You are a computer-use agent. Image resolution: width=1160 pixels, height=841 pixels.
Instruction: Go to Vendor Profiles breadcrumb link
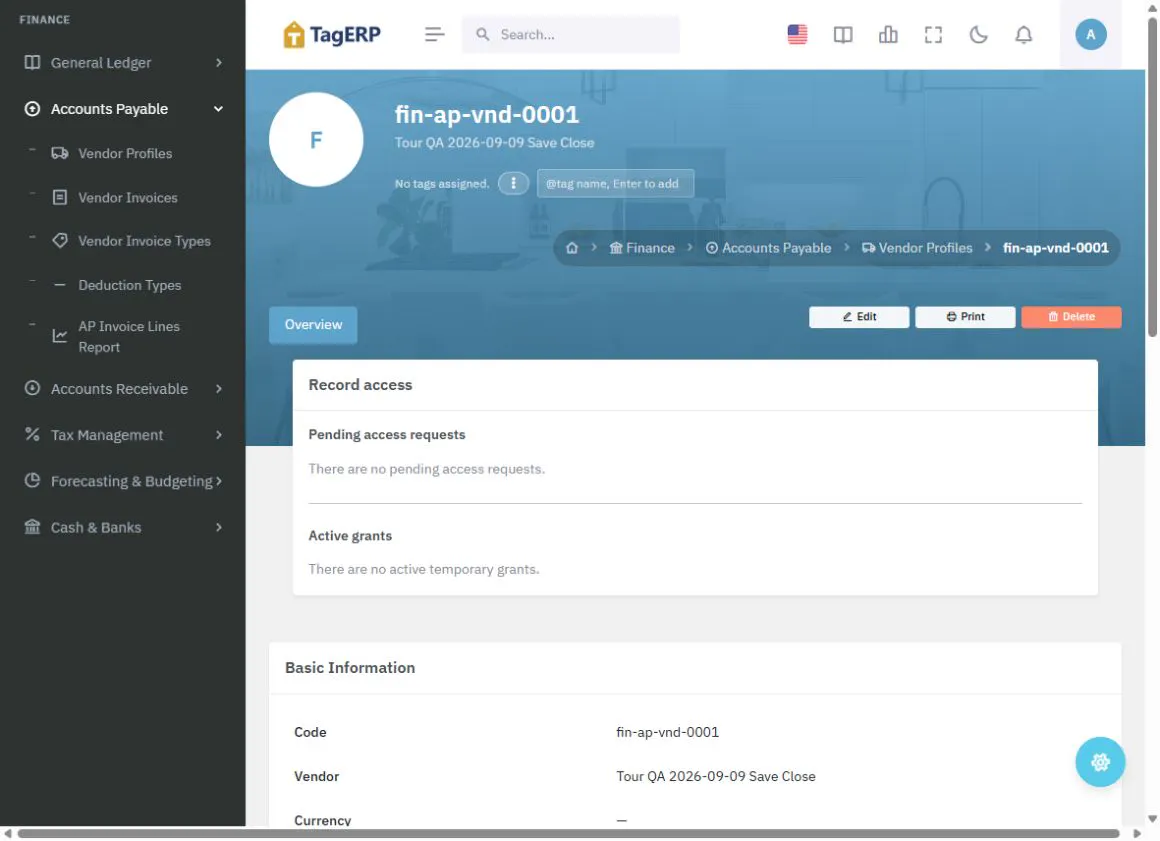point(917,248)
